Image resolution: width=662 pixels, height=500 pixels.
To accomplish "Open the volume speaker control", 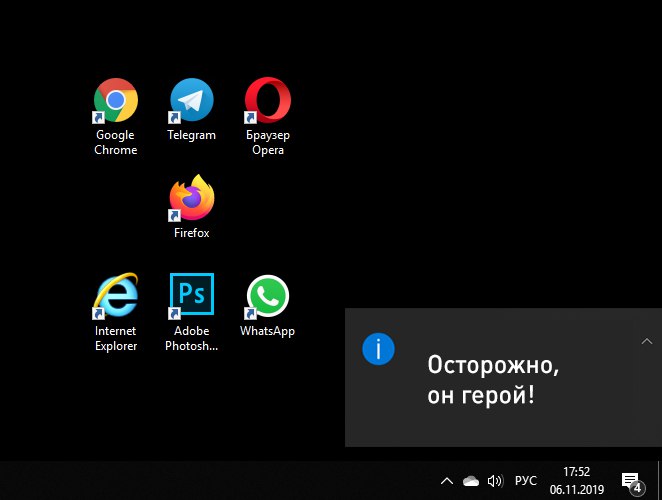I will pyautogui.click(x=495, y=481).
